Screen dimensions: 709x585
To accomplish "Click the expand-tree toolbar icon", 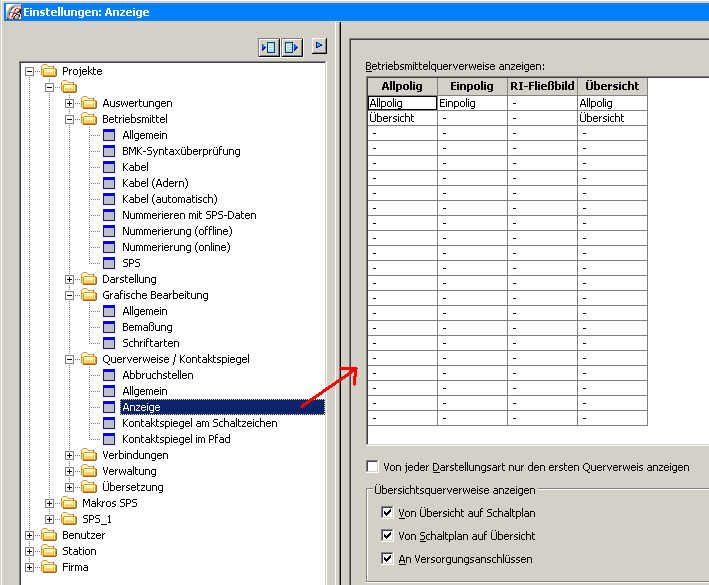I will tap(292, 47).
